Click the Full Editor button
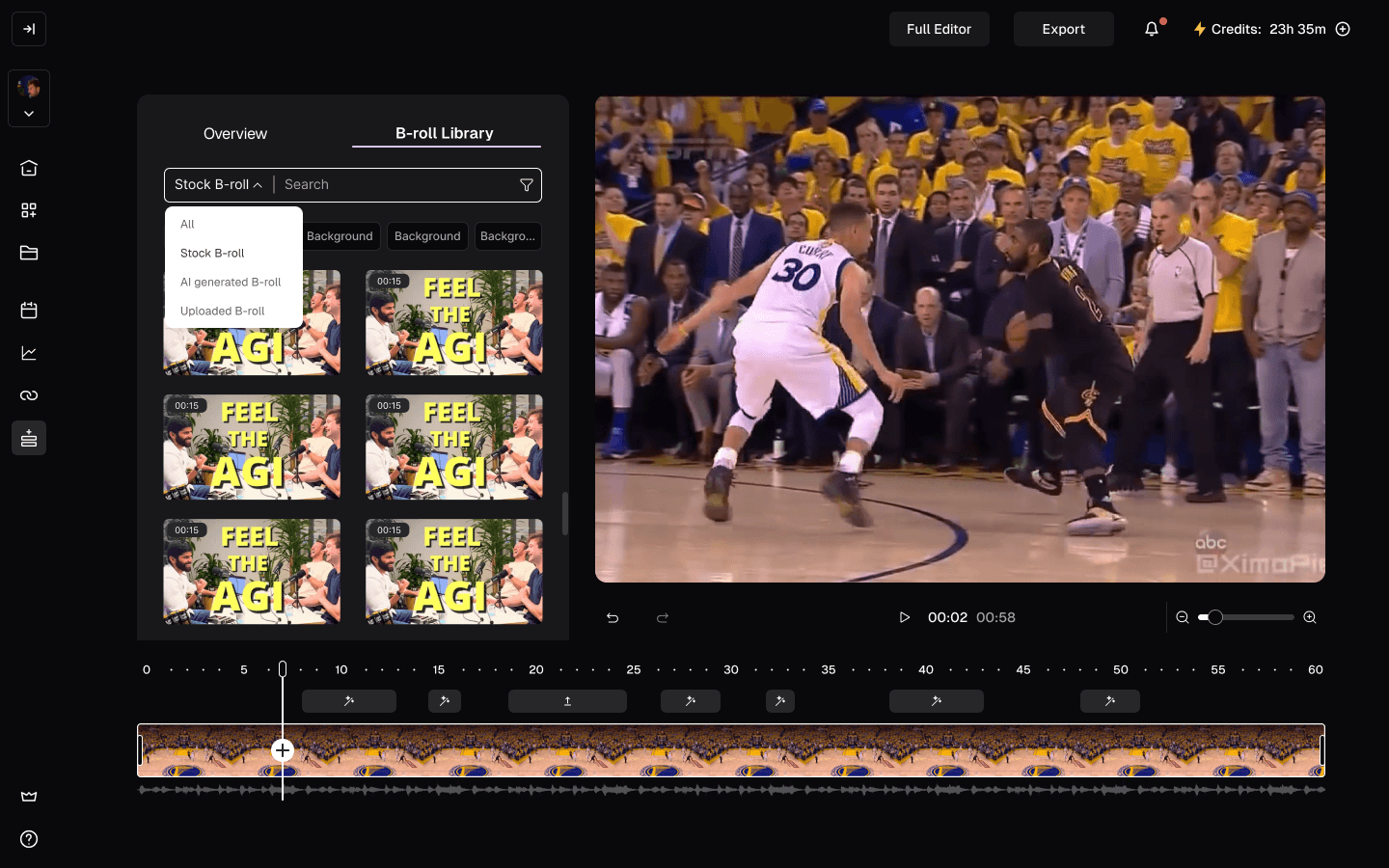The width and height of the screenshot is (1389, 868). point(939,29)
